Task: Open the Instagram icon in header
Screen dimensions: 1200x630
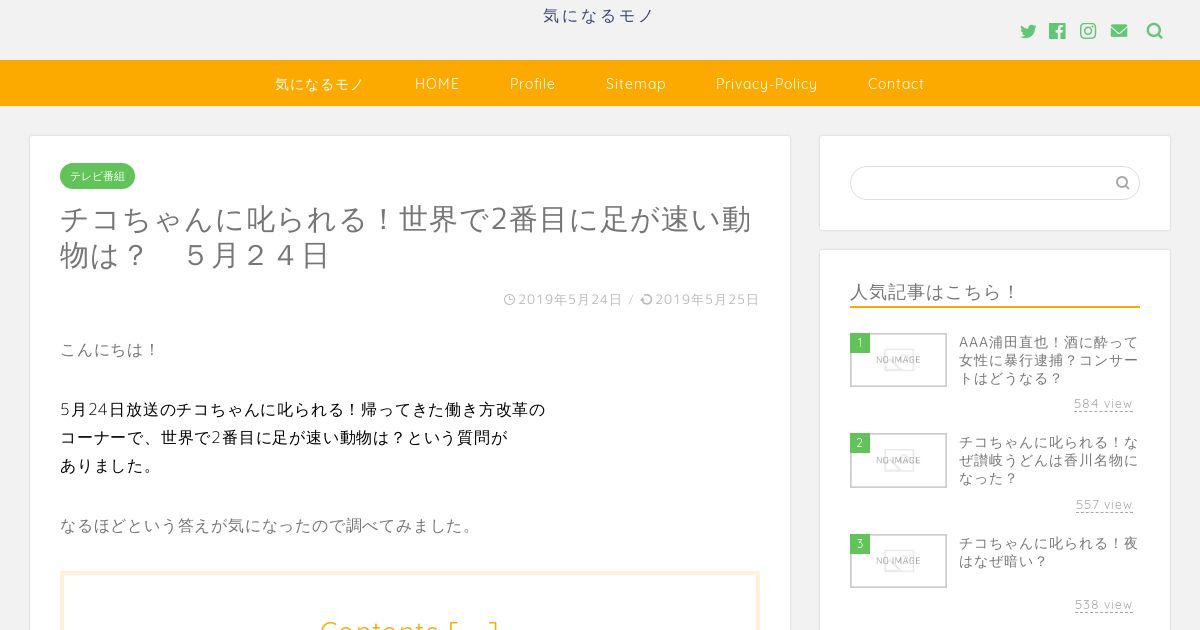Action: point(1088,31)
